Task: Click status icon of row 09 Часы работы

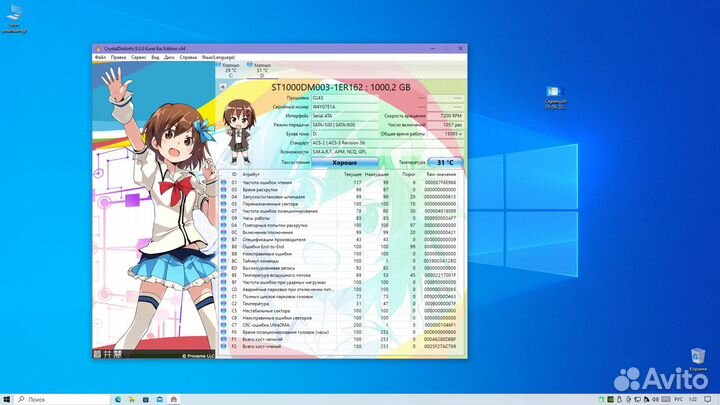Action: (x=224, y=218)
